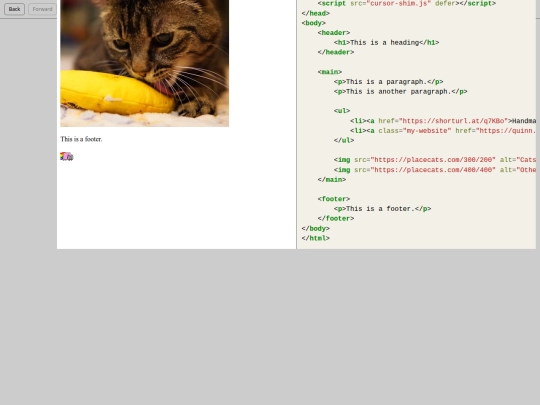This screenshot has width=540, height=405.
Task: Click the Forward button
Action: tap(42, 9)
